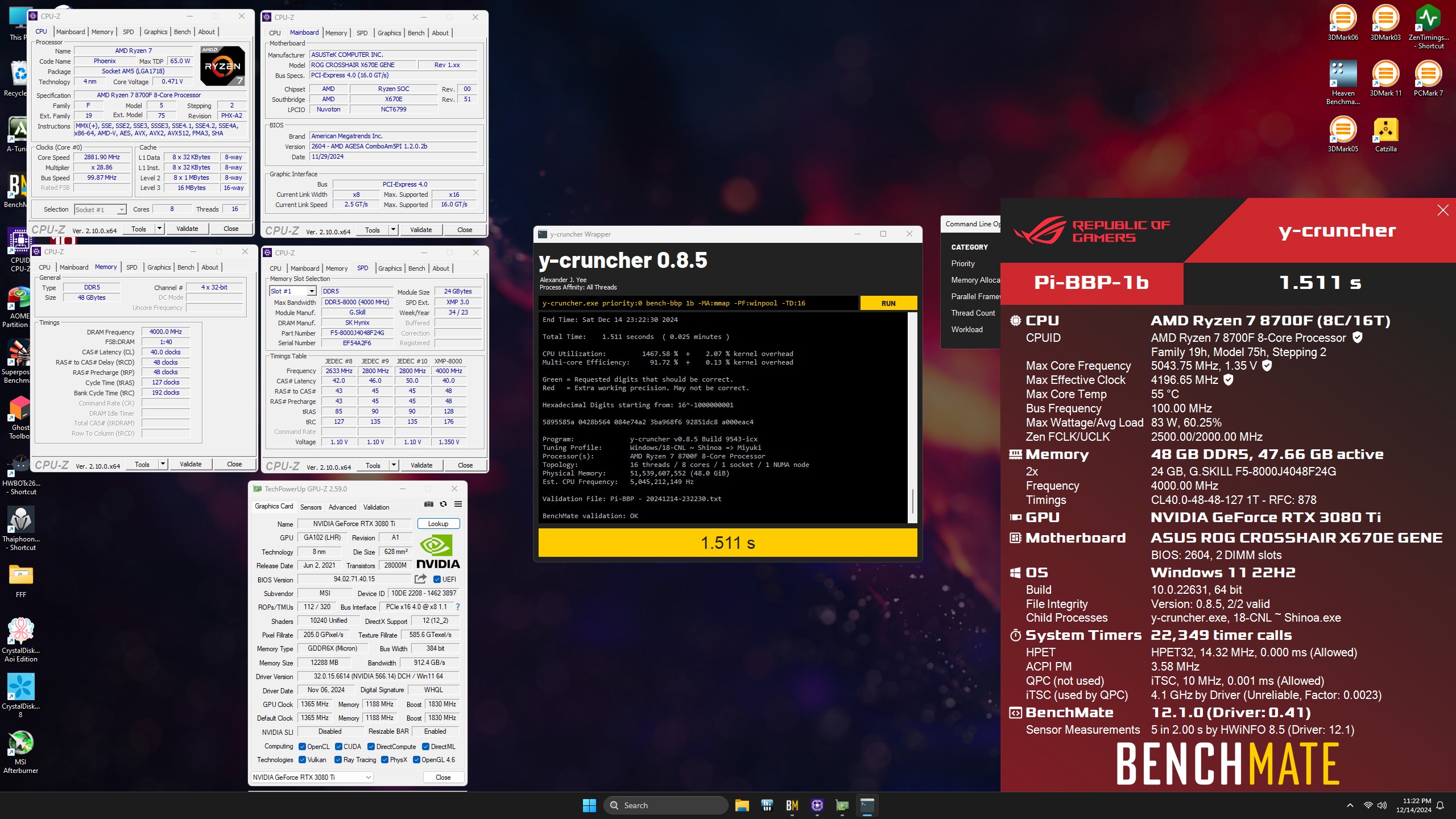Click GPU-Z screenshot camera icon
Image resolution: width=1456 pixels, height=819 pixels.
tap(429, 504)
